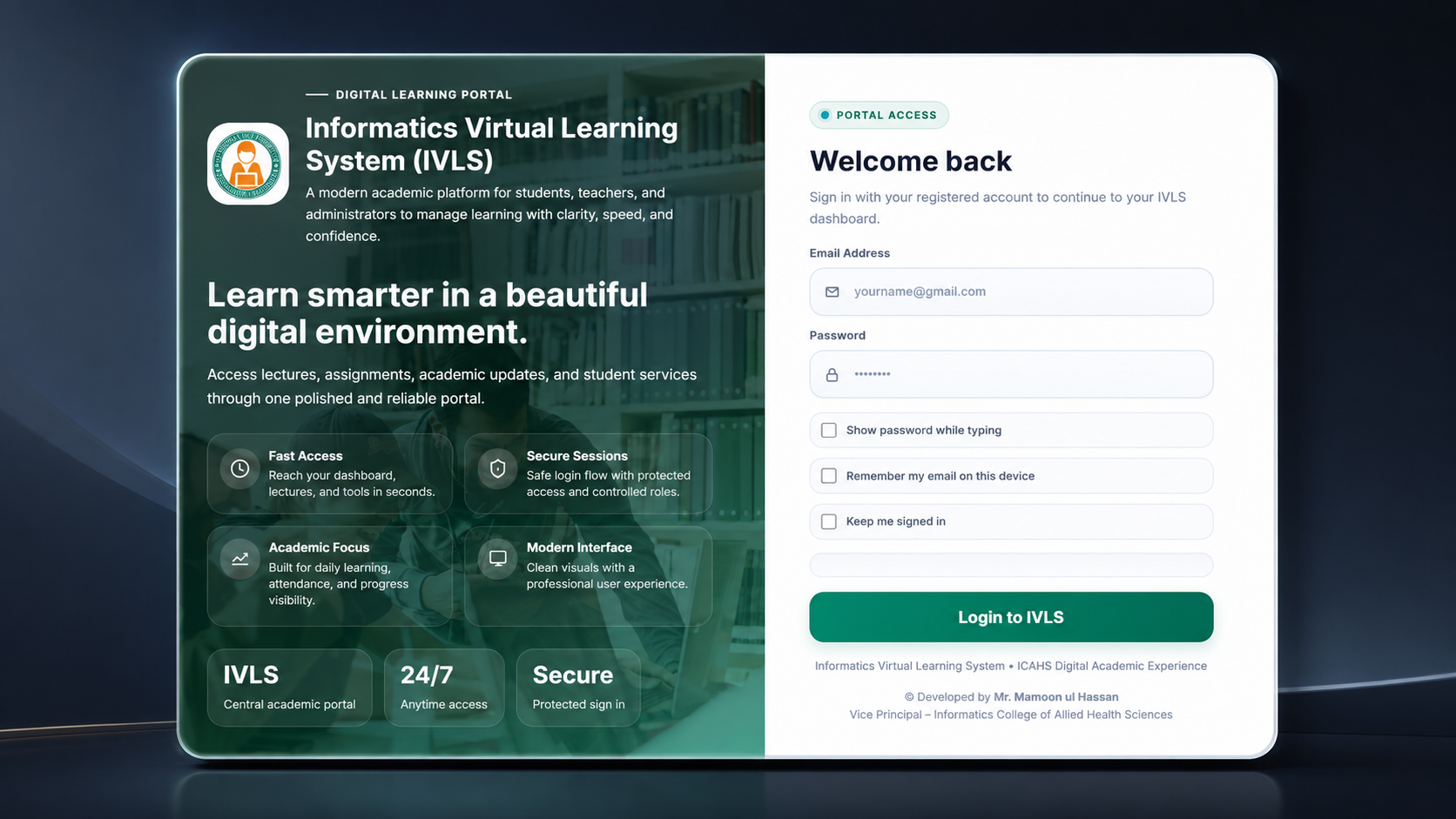This screenshot has width=1456, height=819.
Task: Click the Email Address label
Action: tap(849, 253)
